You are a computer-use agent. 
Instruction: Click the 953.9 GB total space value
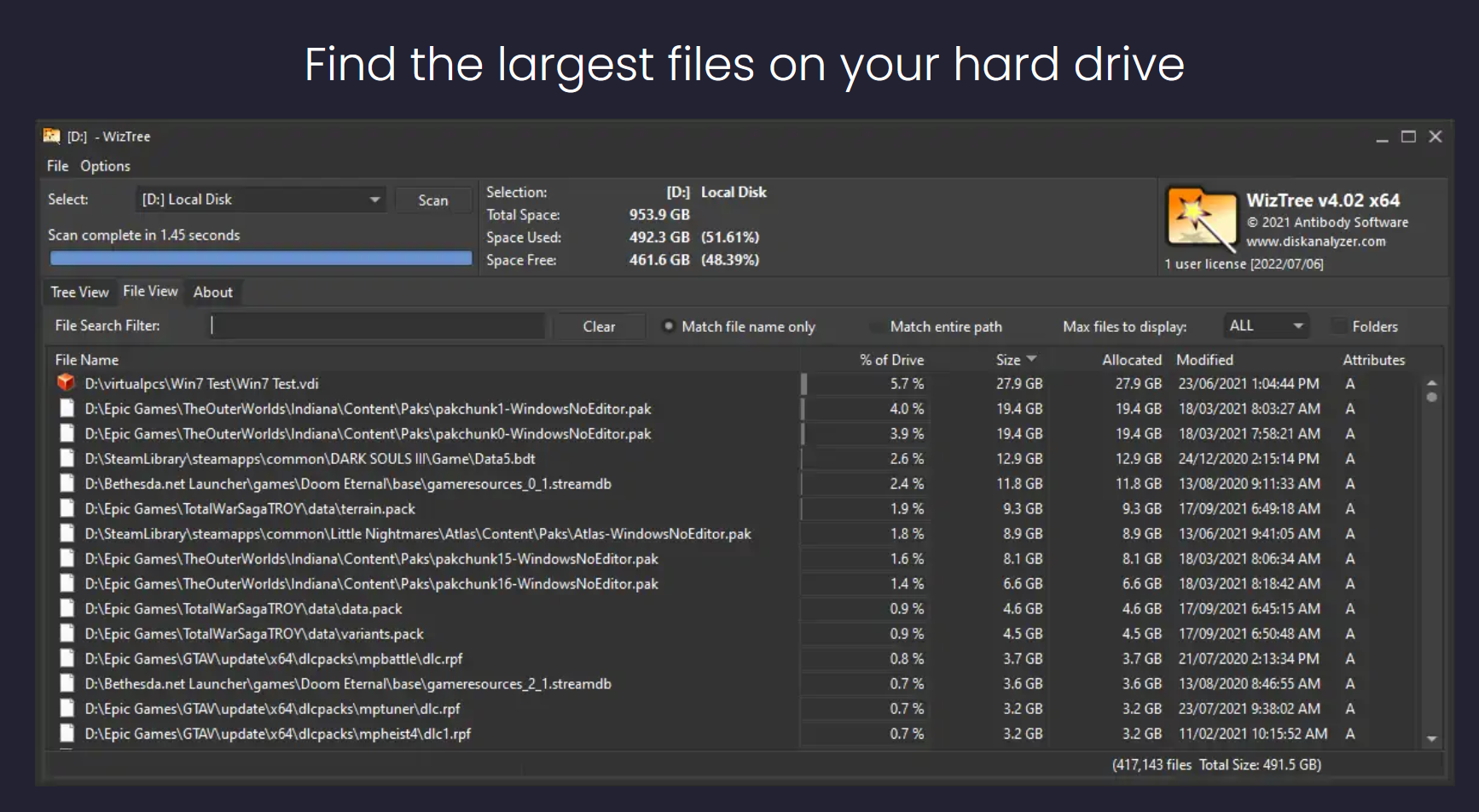[659, 215]
